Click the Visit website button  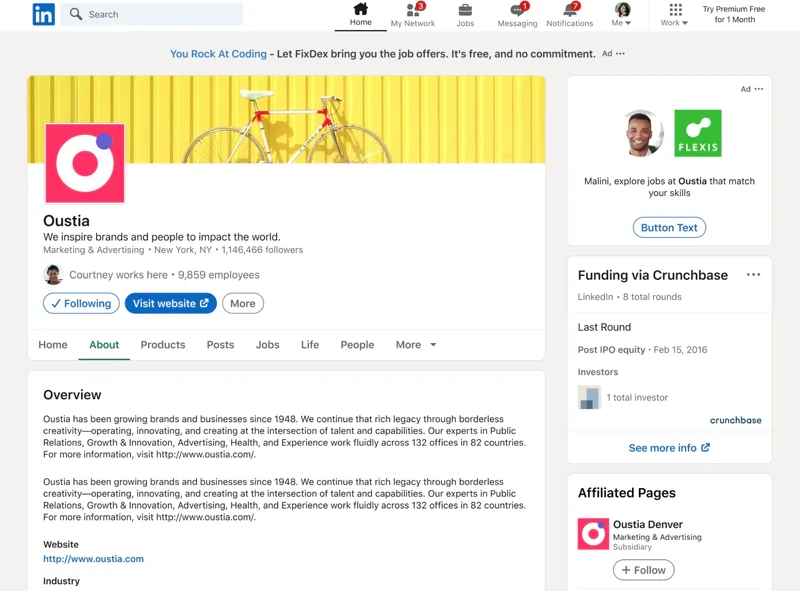pos(170,303)
